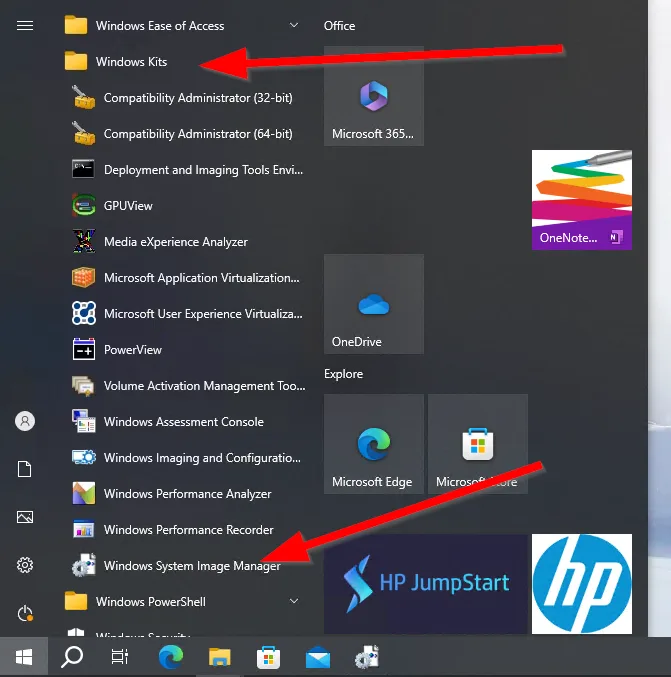Open Pictures icon in Start sidebar
Image resolution: width=671 pixels, height=677 pixels.
(x=25, y=517)
